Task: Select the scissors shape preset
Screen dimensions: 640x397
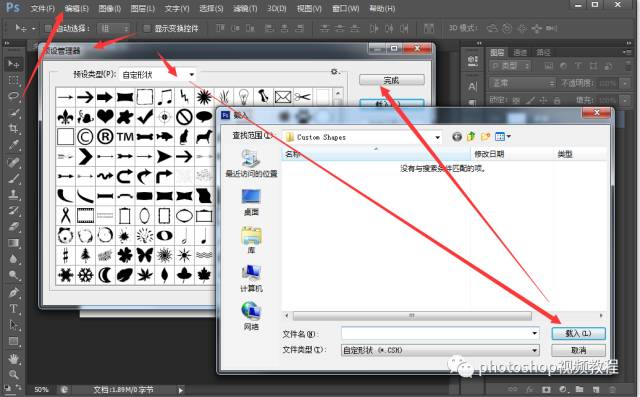Action: (302, 97)
